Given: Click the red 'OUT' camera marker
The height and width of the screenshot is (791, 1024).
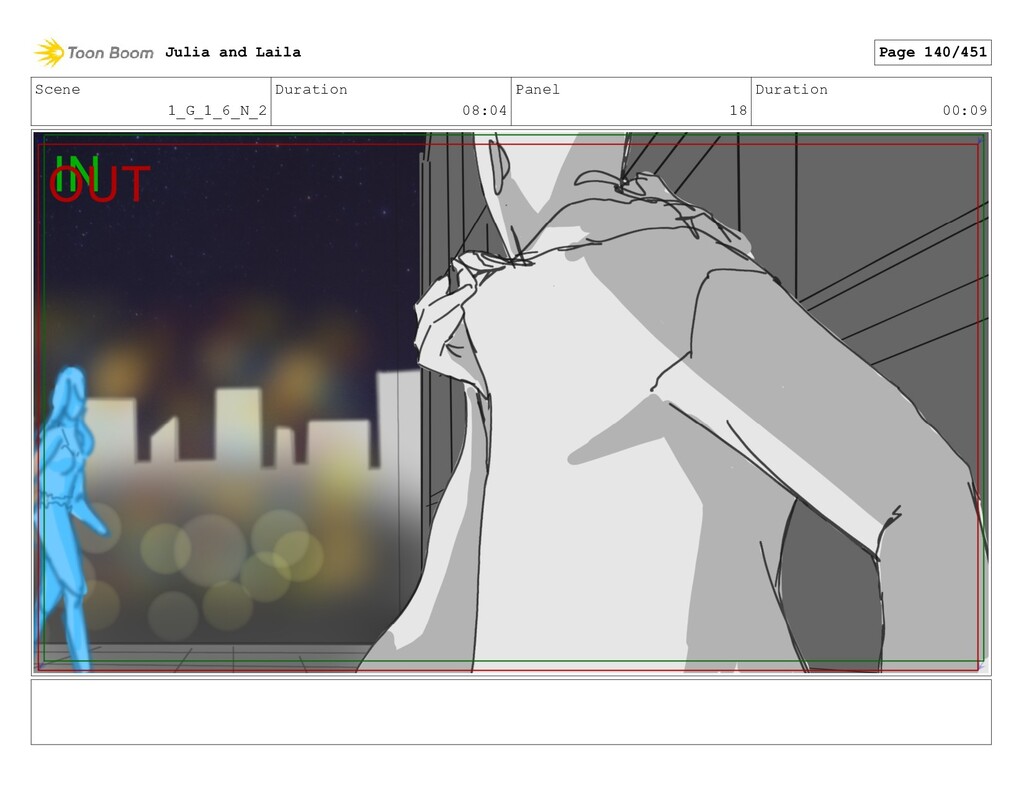Looking at the screenshot, I should pos(100,184).
